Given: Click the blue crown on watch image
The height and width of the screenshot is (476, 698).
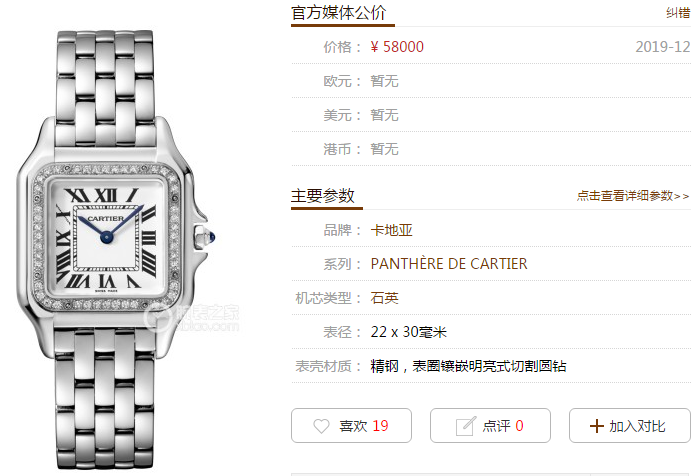Looking at the screenshot, I should click(x=211, y=237).
